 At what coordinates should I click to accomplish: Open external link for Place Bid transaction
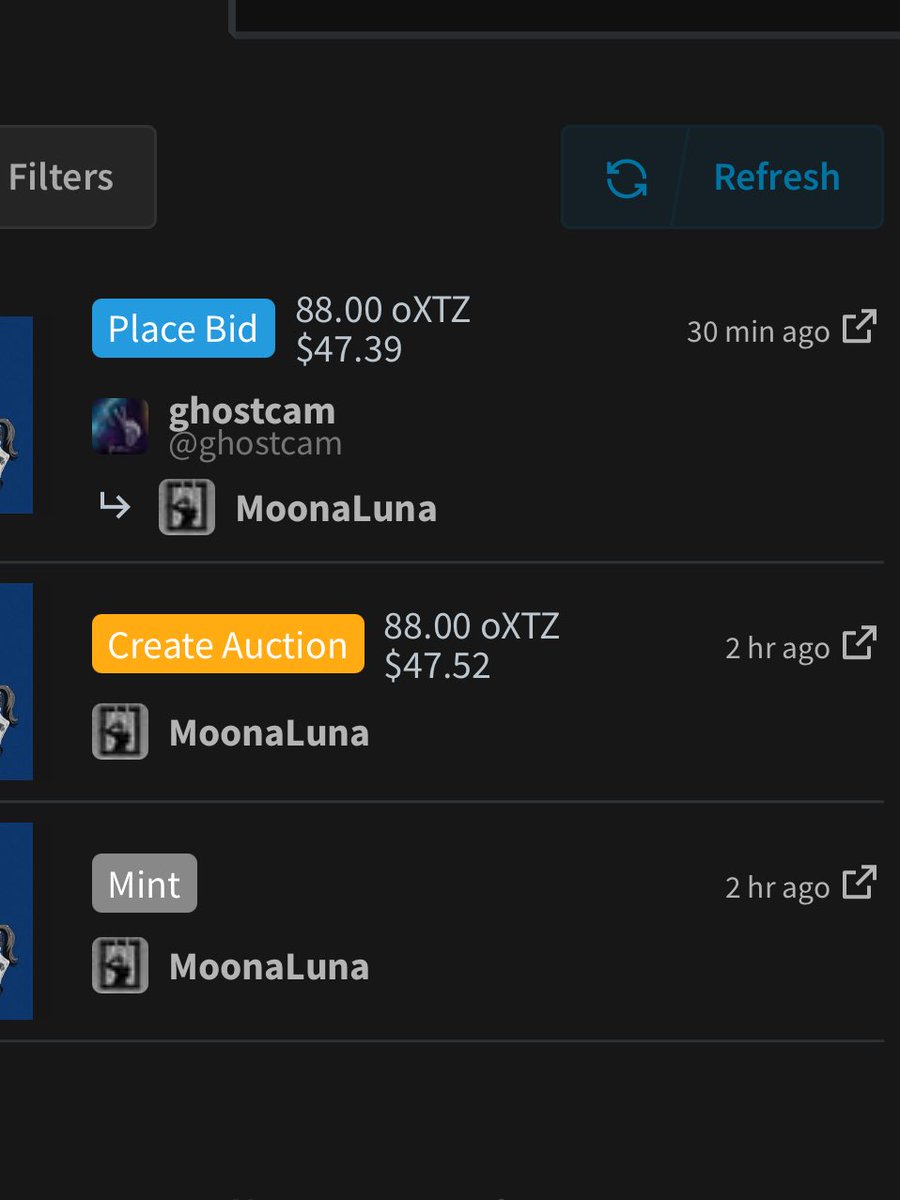(859, 327)
